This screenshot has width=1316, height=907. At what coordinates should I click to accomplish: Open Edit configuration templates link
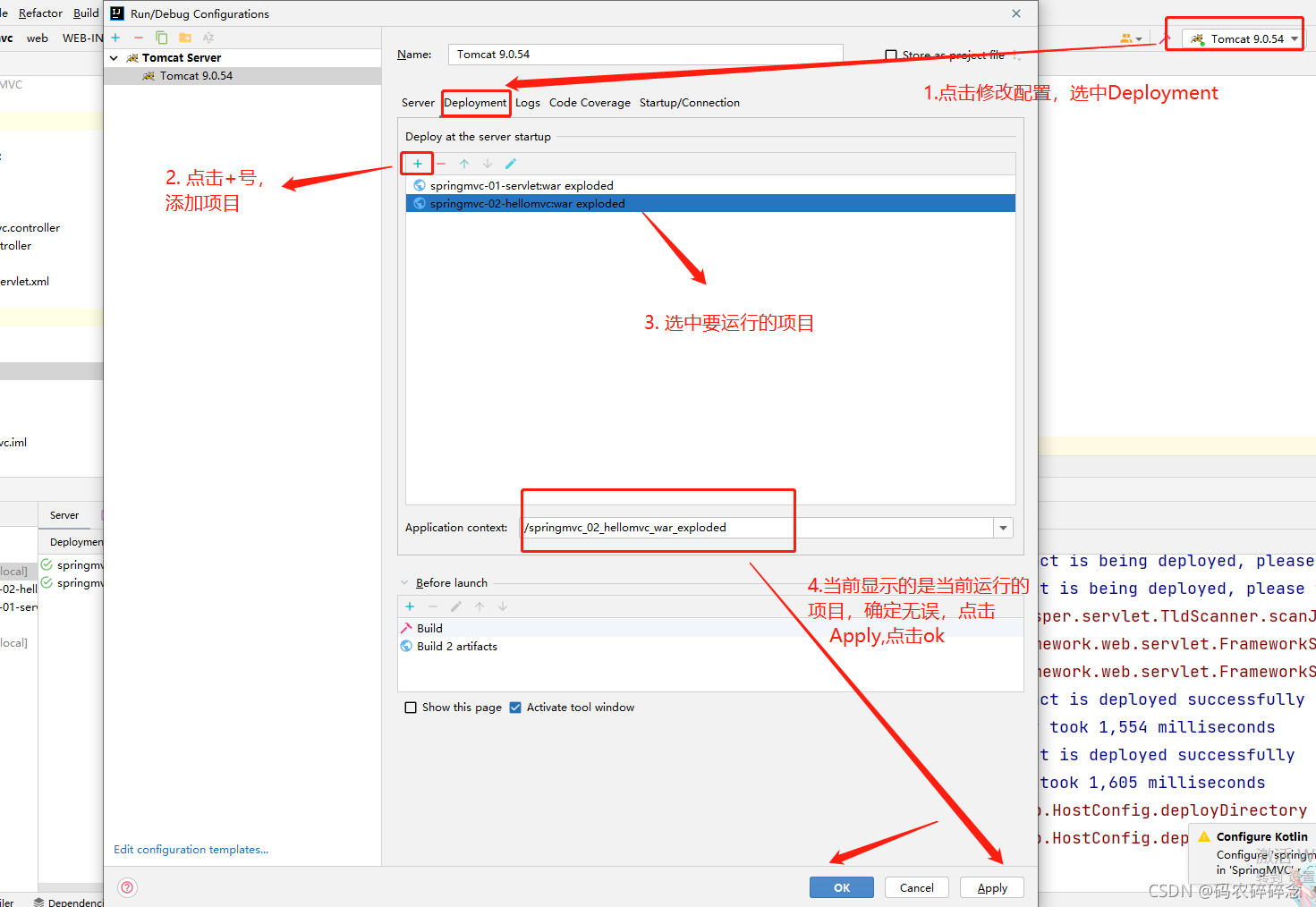[191, 850]
